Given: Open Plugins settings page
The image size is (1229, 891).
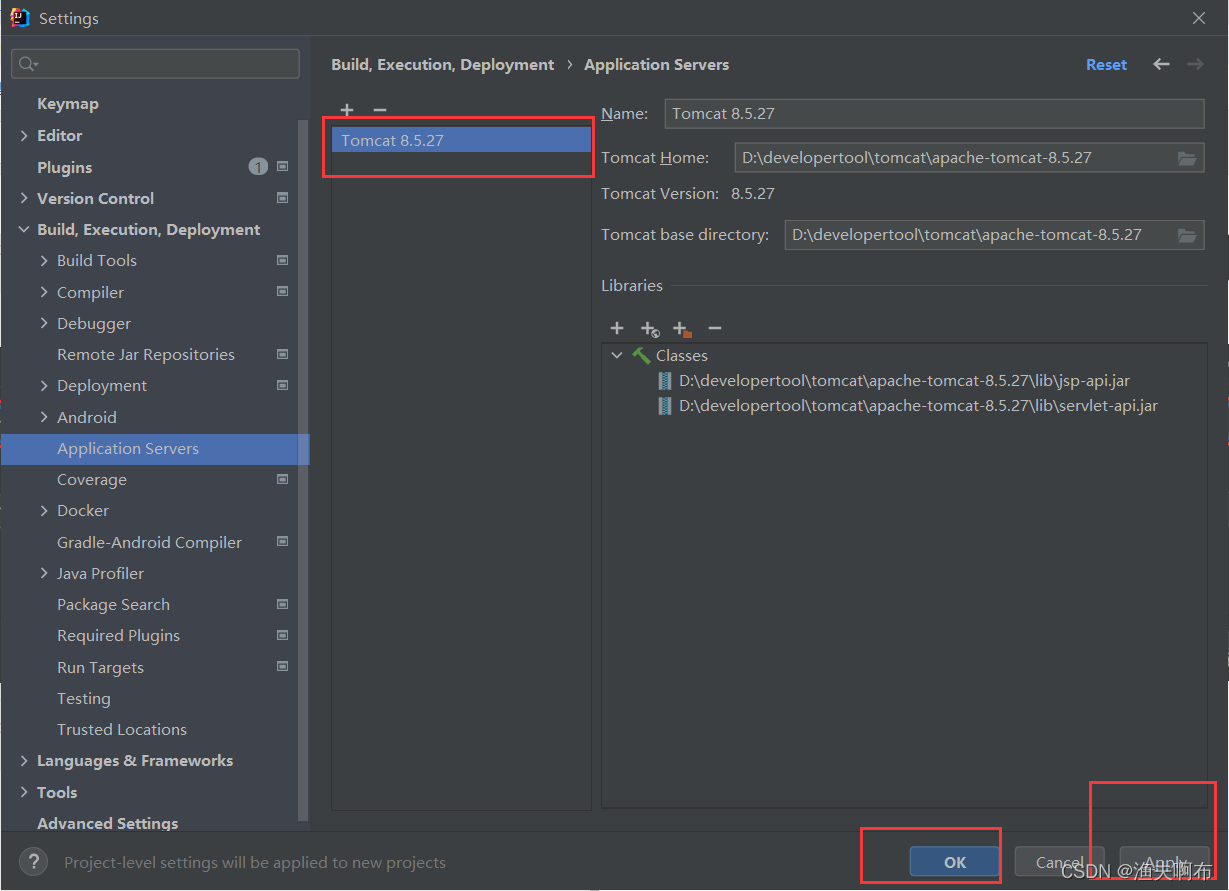Looking at the screenshot, I should 65,167.
